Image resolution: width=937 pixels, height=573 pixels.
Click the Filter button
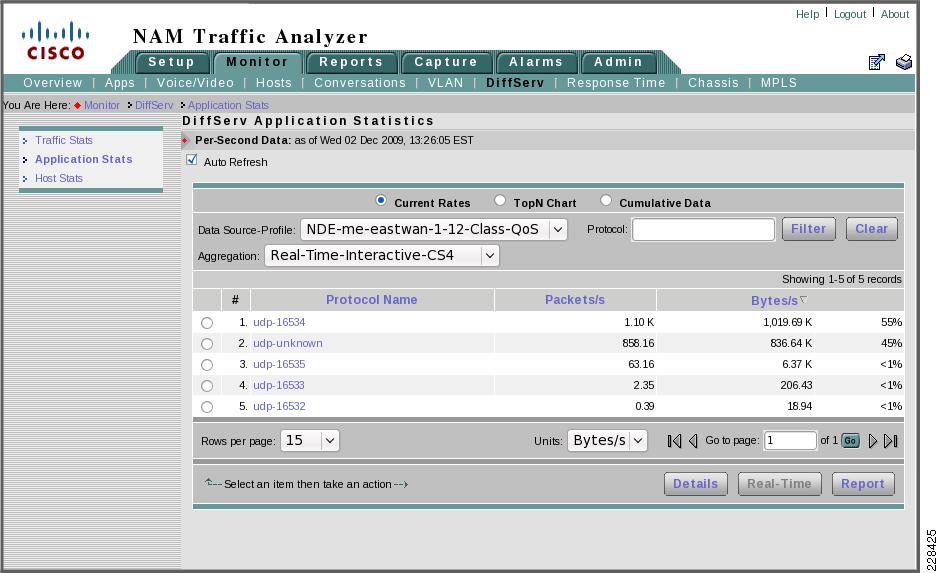tap(809, 229)
